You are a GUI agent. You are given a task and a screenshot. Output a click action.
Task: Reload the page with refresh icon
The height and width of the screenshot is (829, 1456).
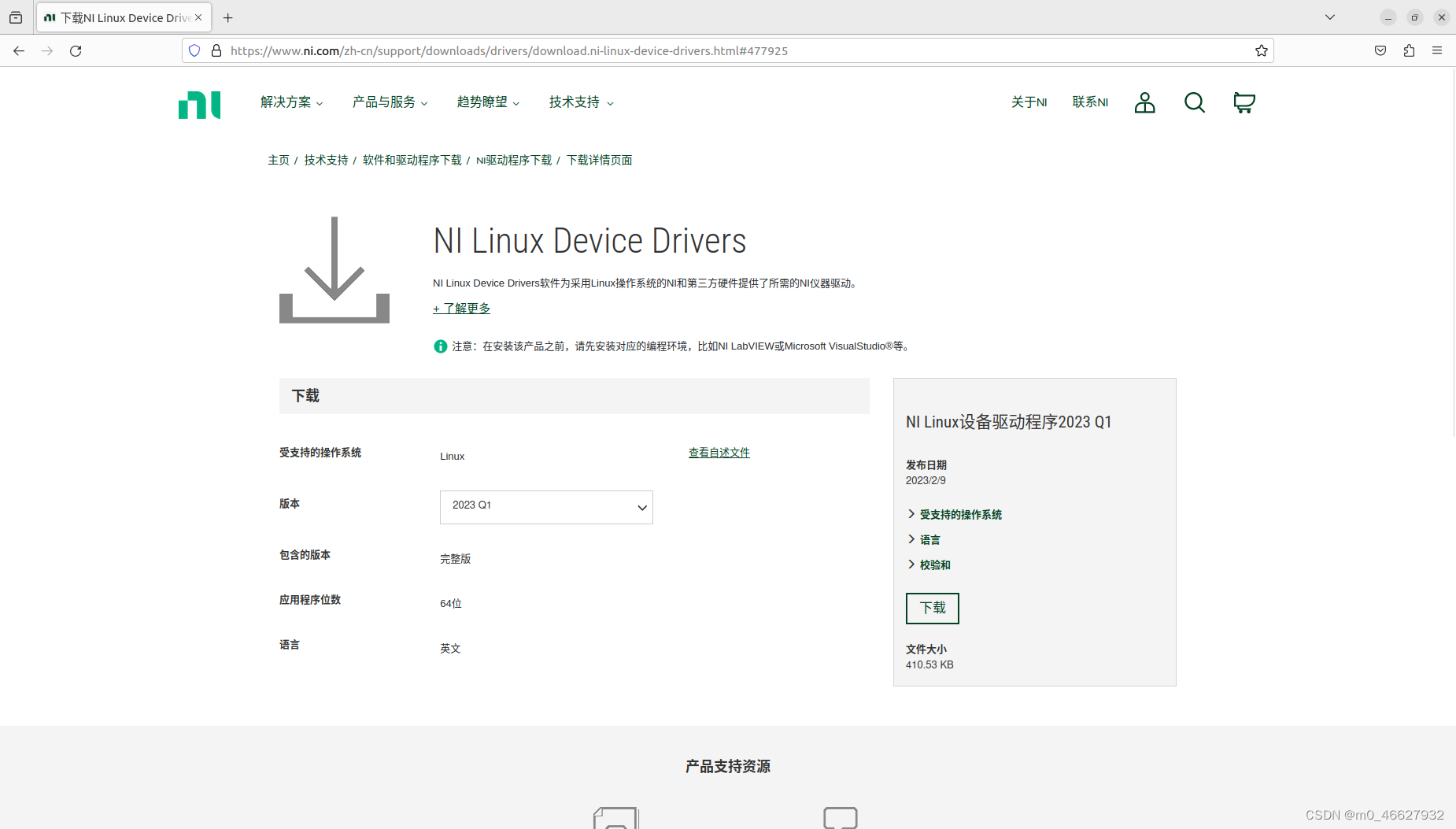coord(76,50)
